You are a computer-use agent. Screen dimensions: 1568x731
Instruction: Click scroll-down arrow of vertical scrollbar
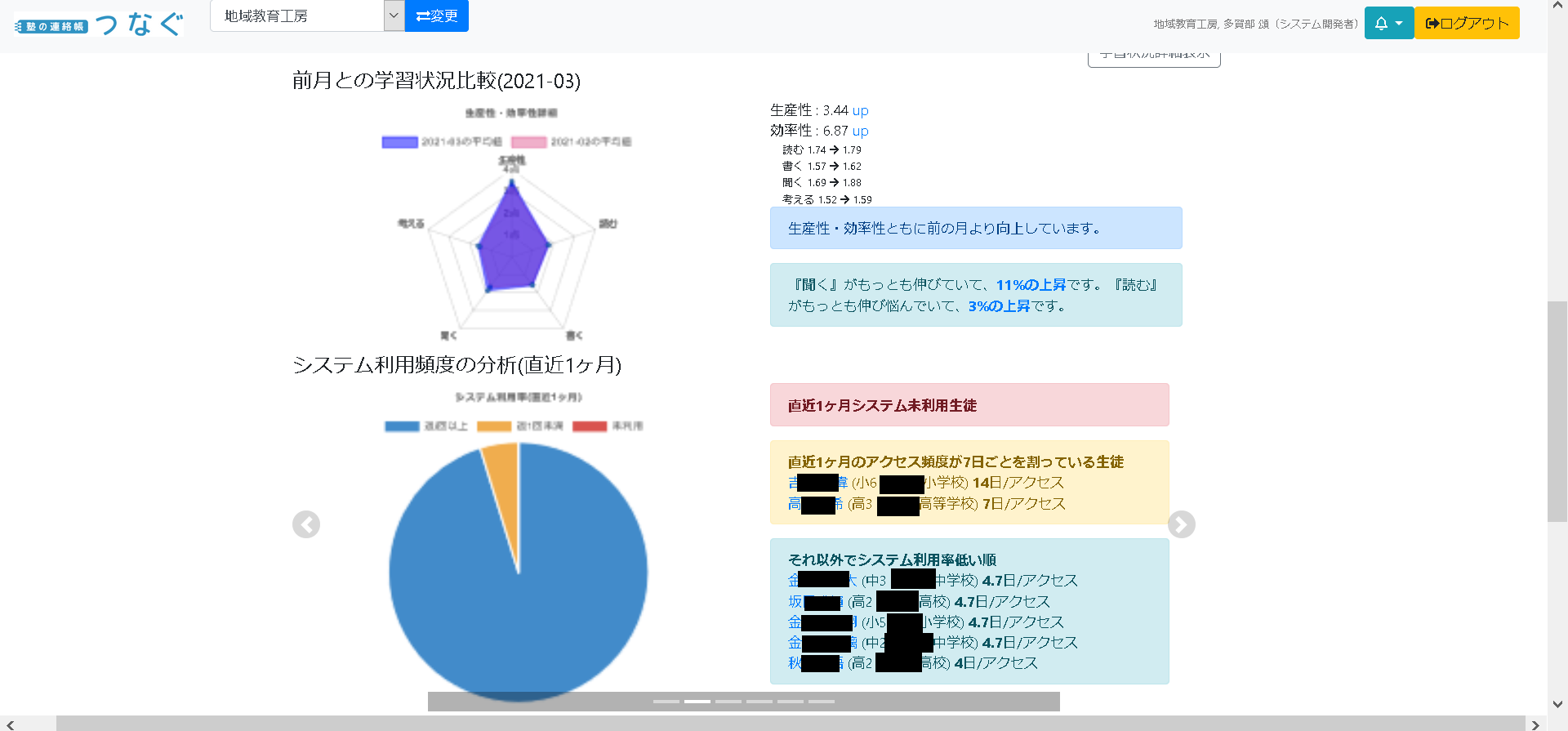pos(1557,704)
